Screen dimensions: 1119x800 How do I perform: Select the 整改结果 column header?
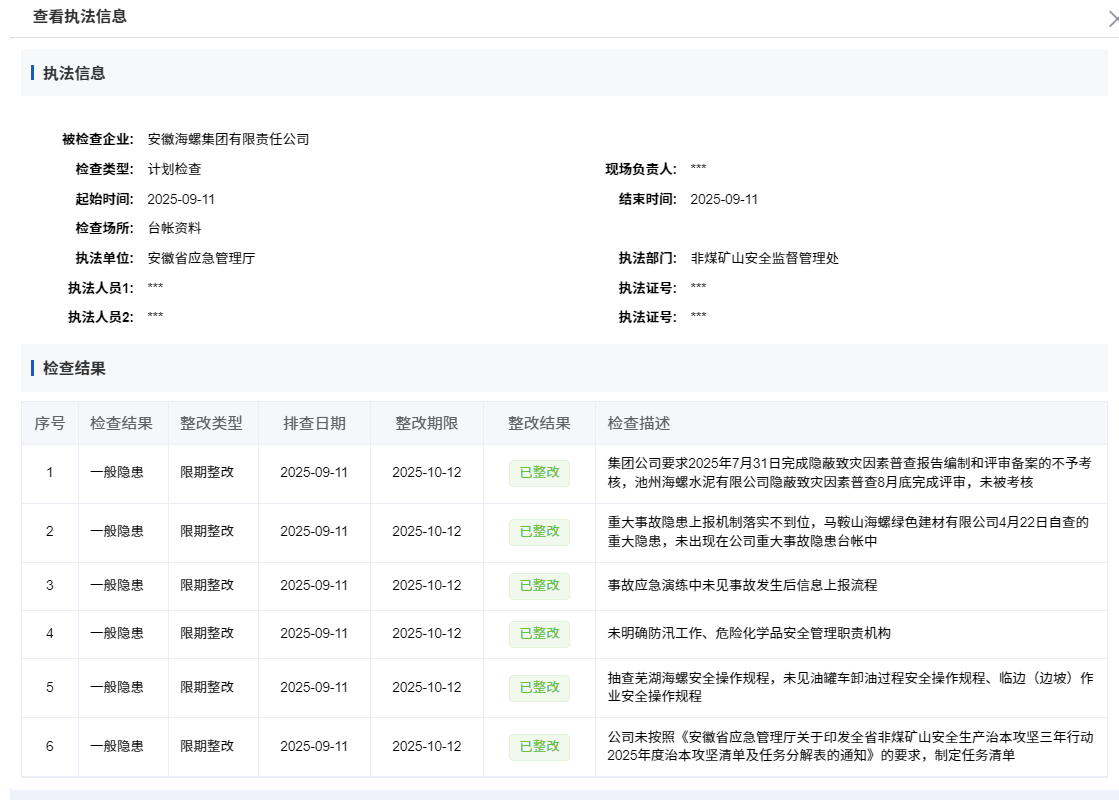[x=540, y=423]
